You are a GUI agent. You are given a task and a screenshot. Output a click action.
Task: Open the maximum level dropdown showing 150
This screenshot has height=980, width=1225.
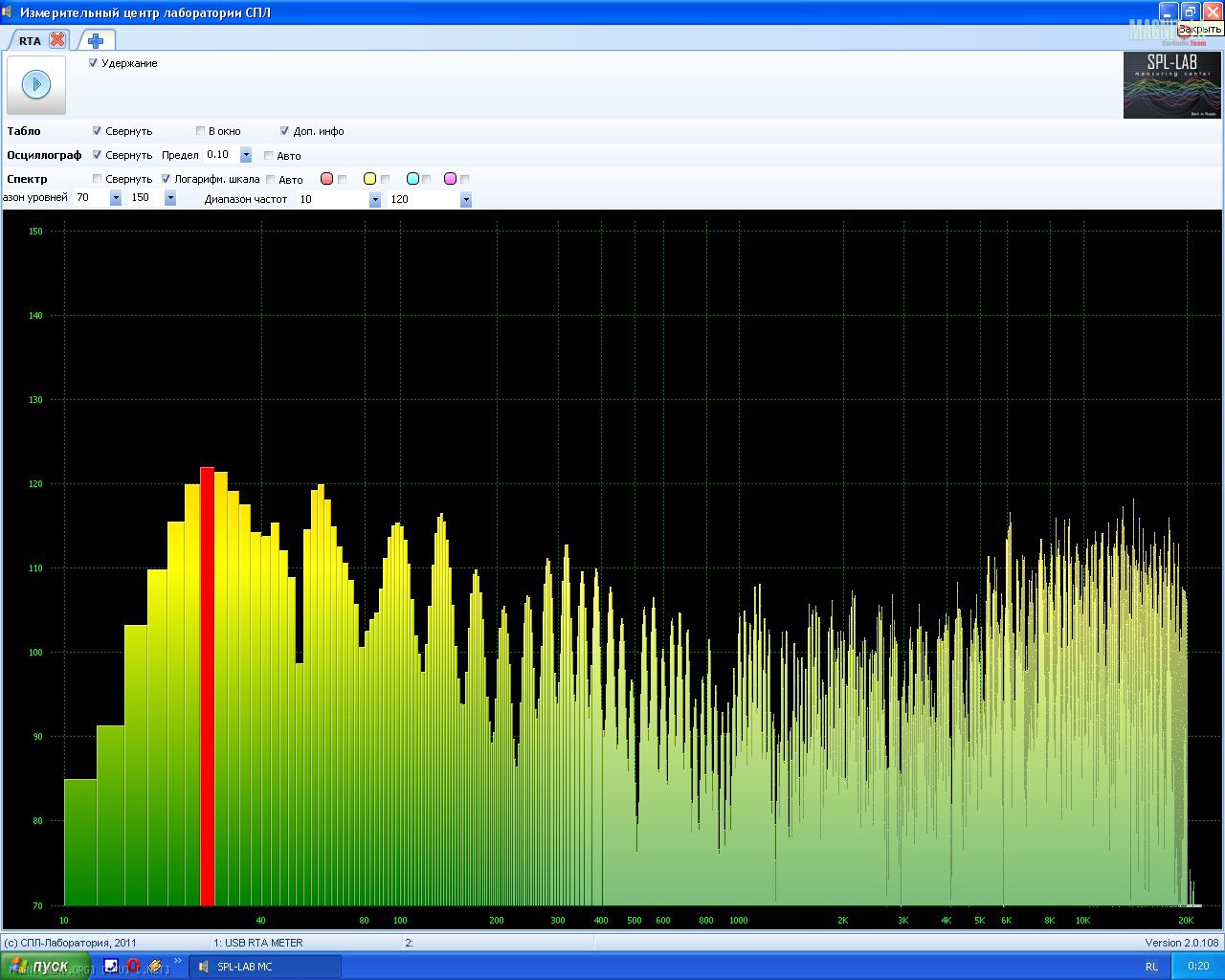click(x=170, y=198)
